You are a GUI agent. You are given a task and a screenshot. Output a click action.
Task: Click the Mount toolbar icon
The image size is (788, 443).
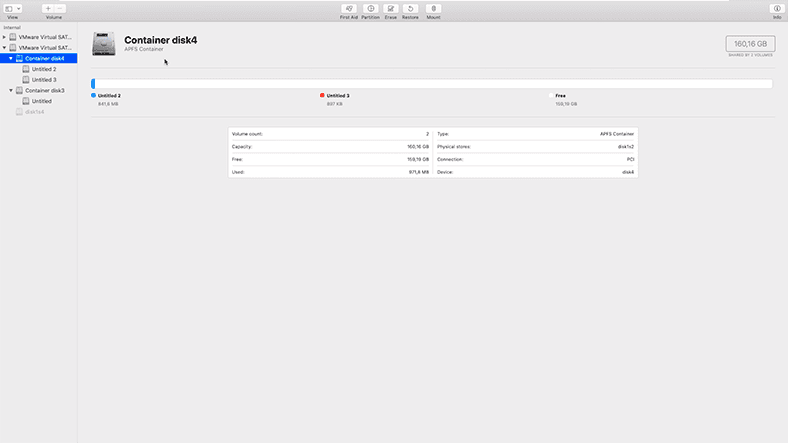(434, 9)
